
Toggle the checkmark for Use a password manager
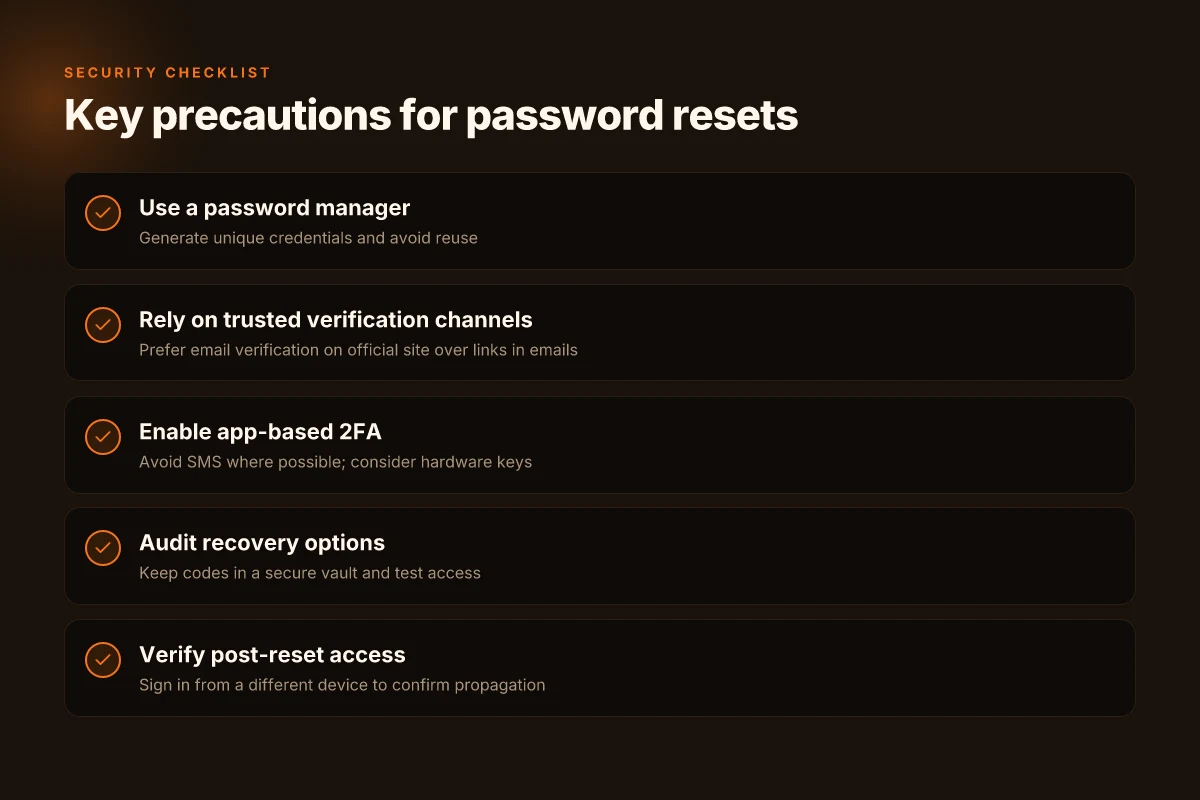(x=102, y=213)
